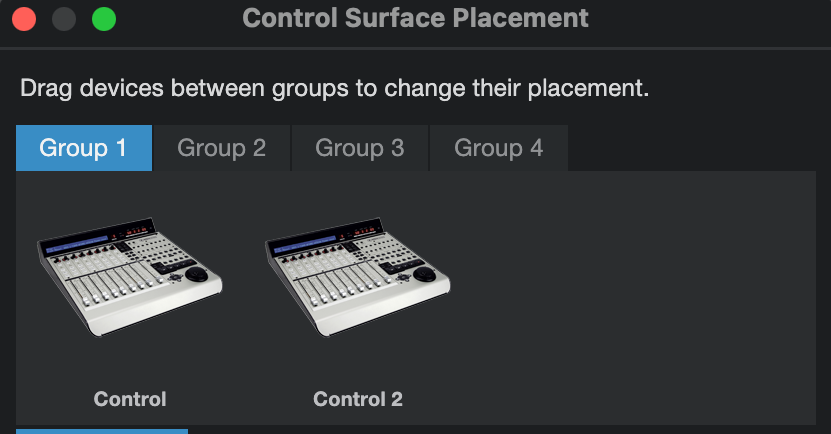The width and height of the screenshot is (831, 434).
Task: Click the jog wheel on Control device
Action: tap(197, 274)
